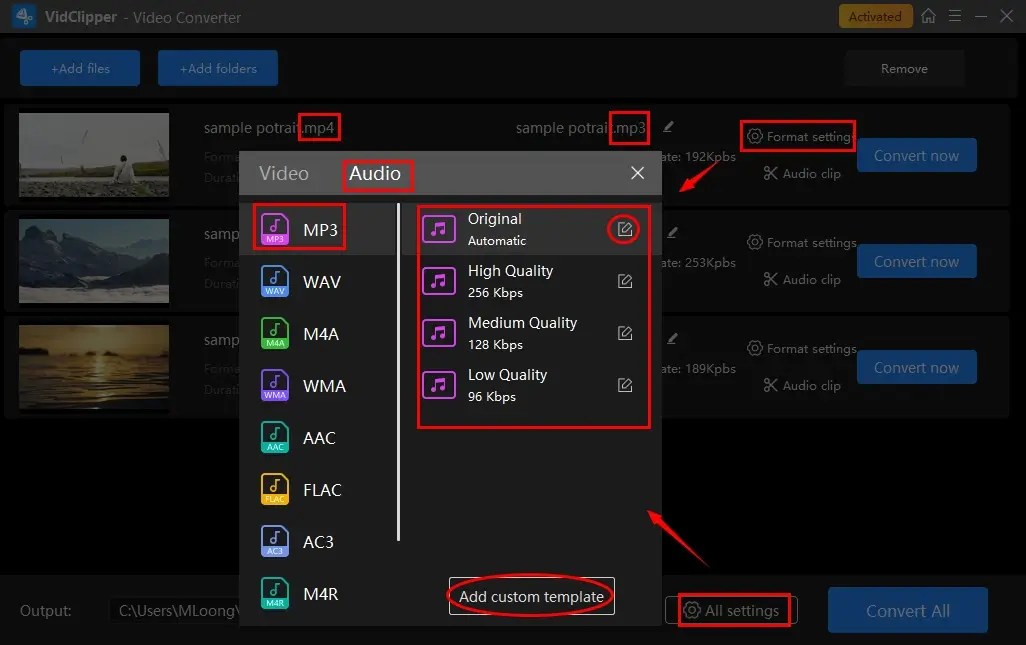1026x645 pixels.
Task: Choose the WAV format icon
Action: [x=275, y=281]
